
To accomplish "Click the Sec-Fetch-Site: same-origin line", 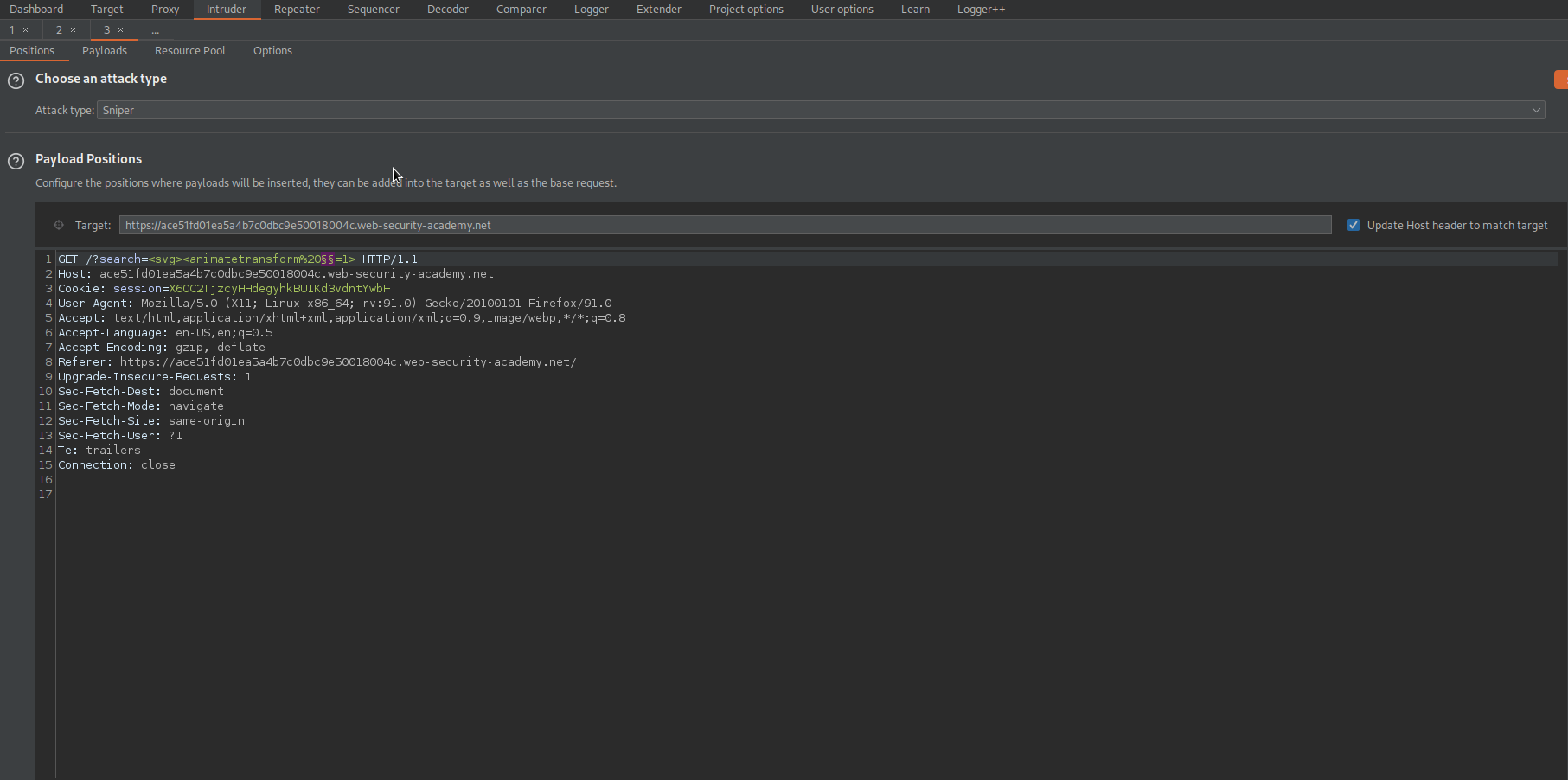I will (151, 421).
